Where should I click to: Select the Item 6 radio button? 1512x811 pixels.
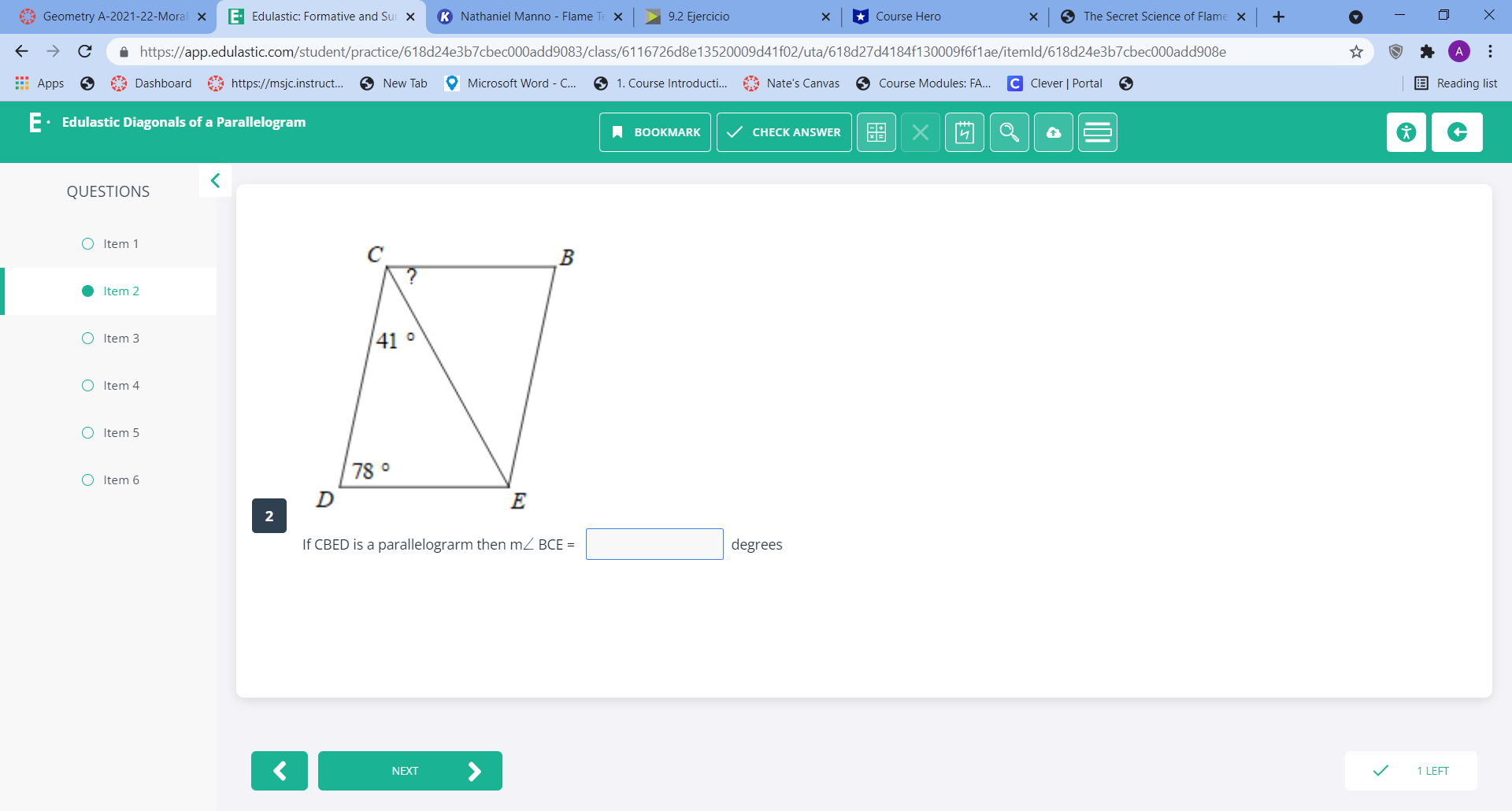[x=87, y=480]
